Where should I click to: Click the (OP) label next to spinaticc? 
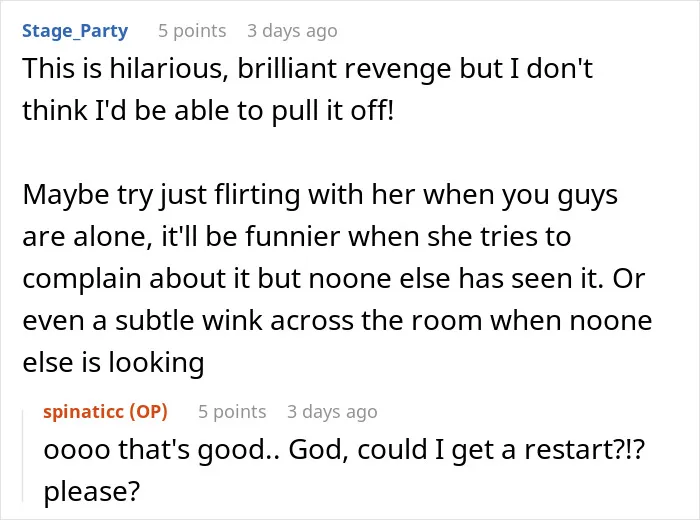tap(148, 412)
